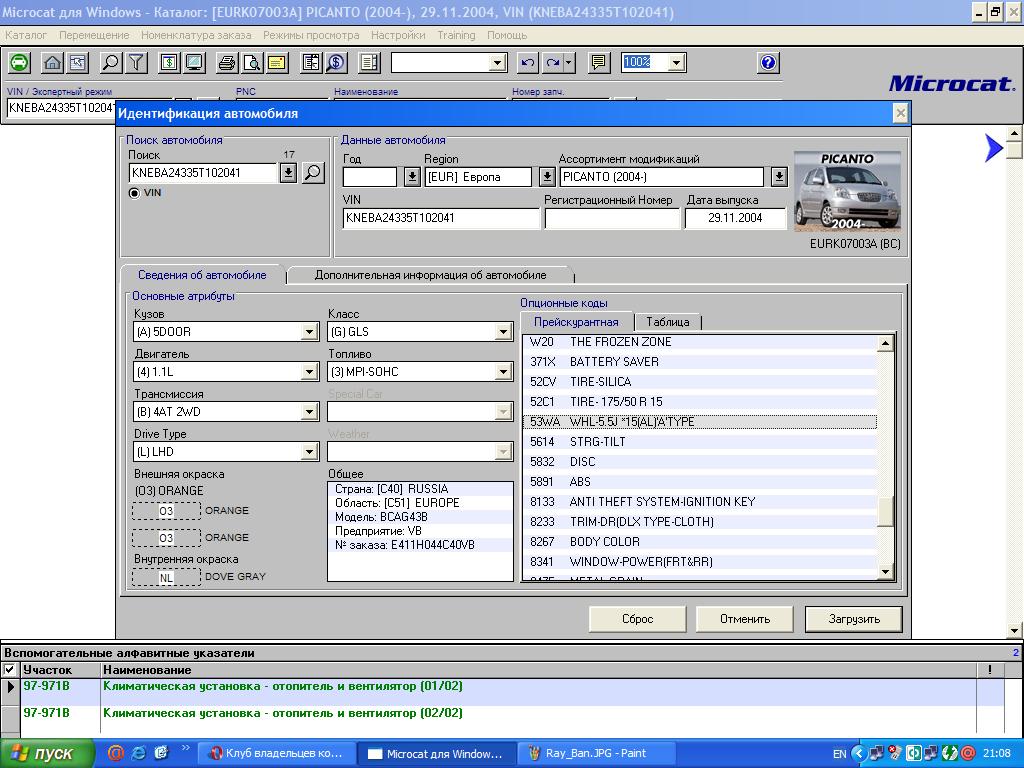
Task: Click the undo arrow icon
Action: (x=527, y=63)
